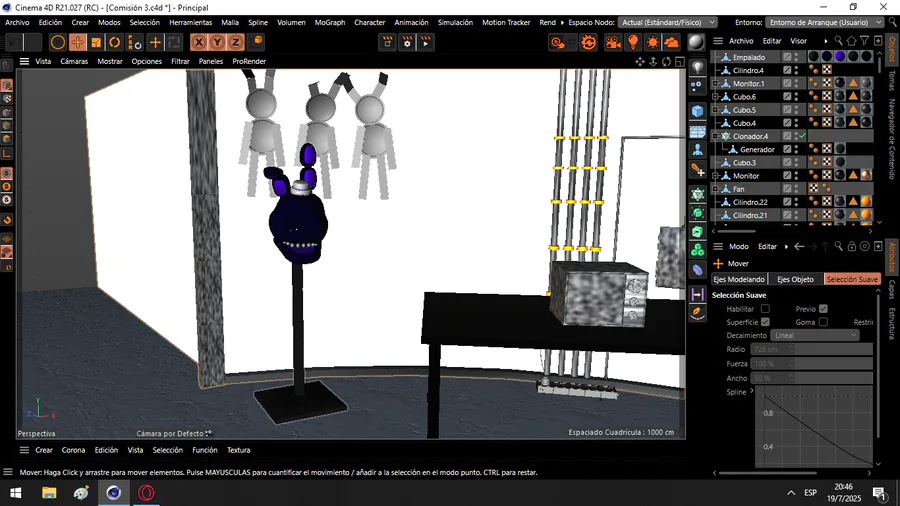
Task: Search objects with magnifier in Object Manager
Action: click(x=839, y=41)
